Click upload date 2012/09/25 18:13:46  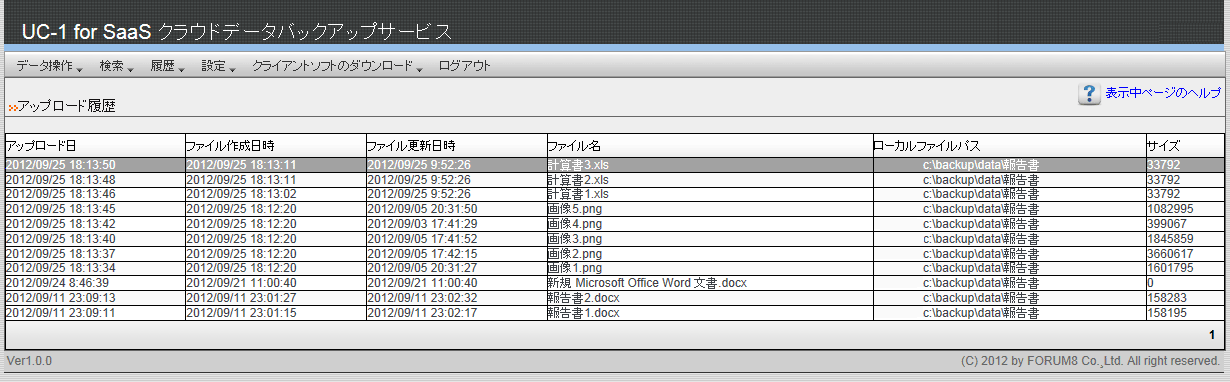[61, 194]
